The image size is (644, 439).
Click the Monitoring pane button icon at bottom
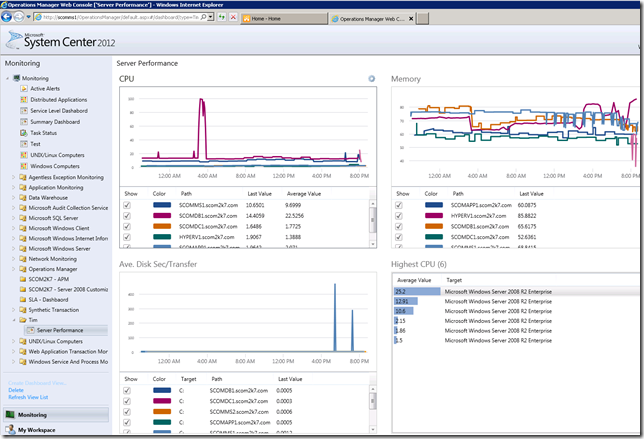pyautogui.click(x=10, y=414)
